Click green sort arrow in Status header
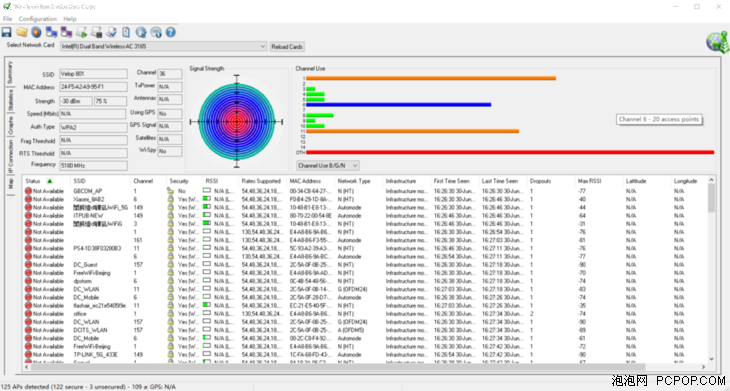The width and height of the screenshot is (730, 391). tap(50, 181)
